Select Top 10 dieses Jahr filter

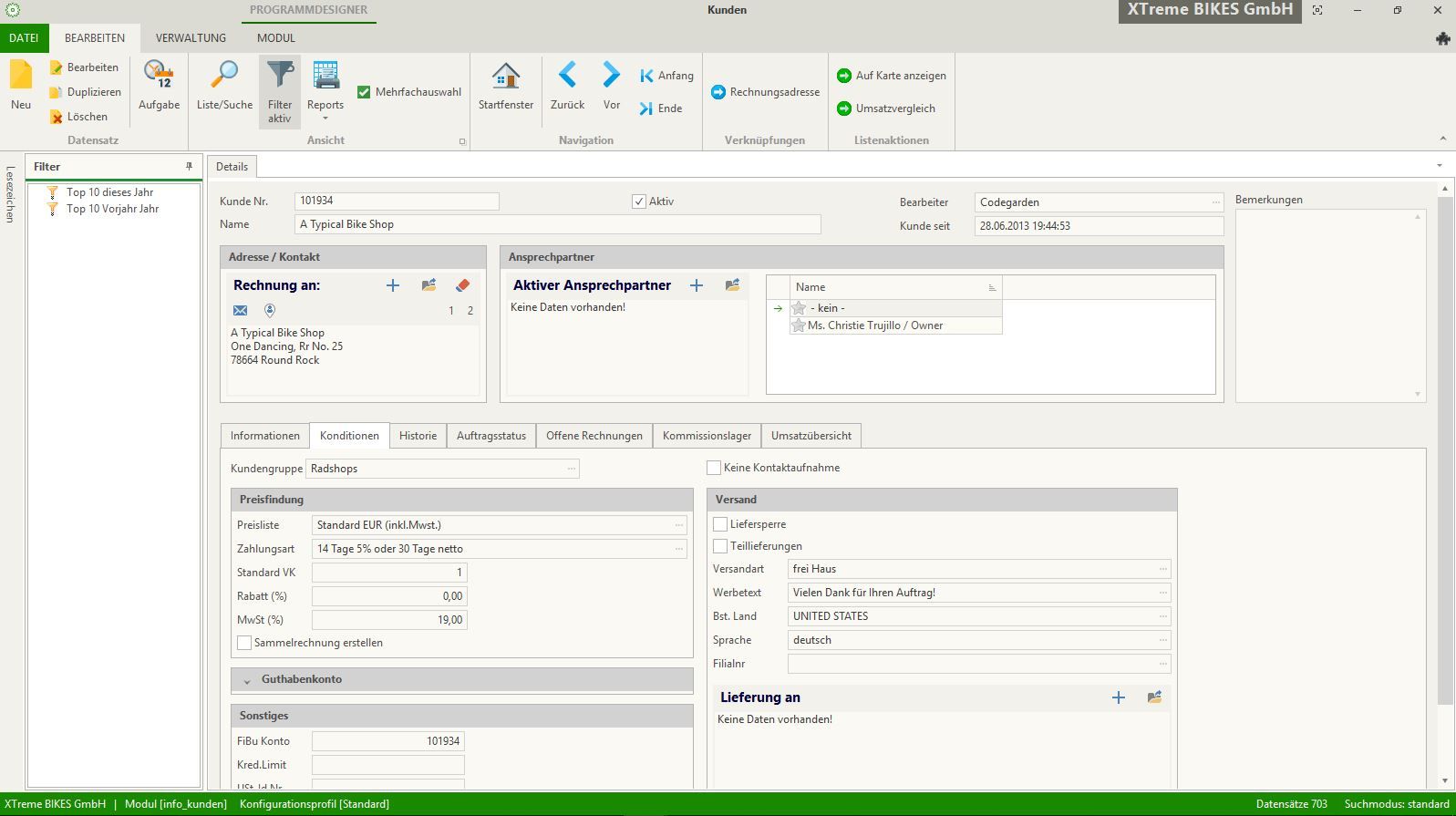109,192
